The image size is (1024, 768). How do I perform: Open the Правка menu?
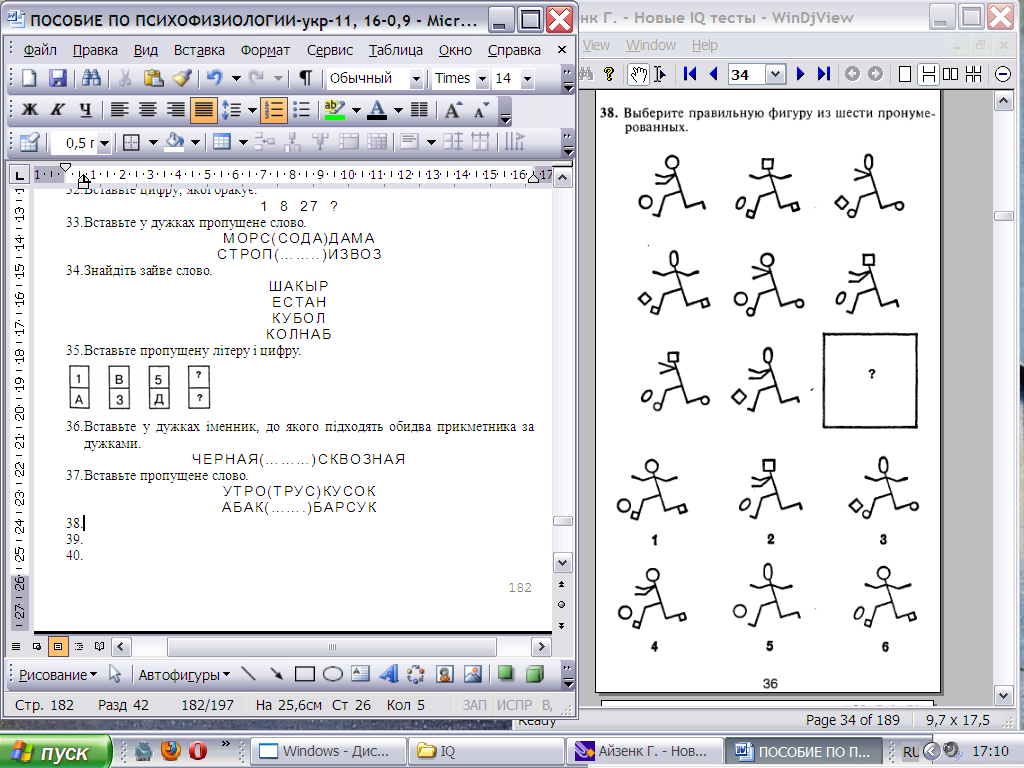(95, 50)
